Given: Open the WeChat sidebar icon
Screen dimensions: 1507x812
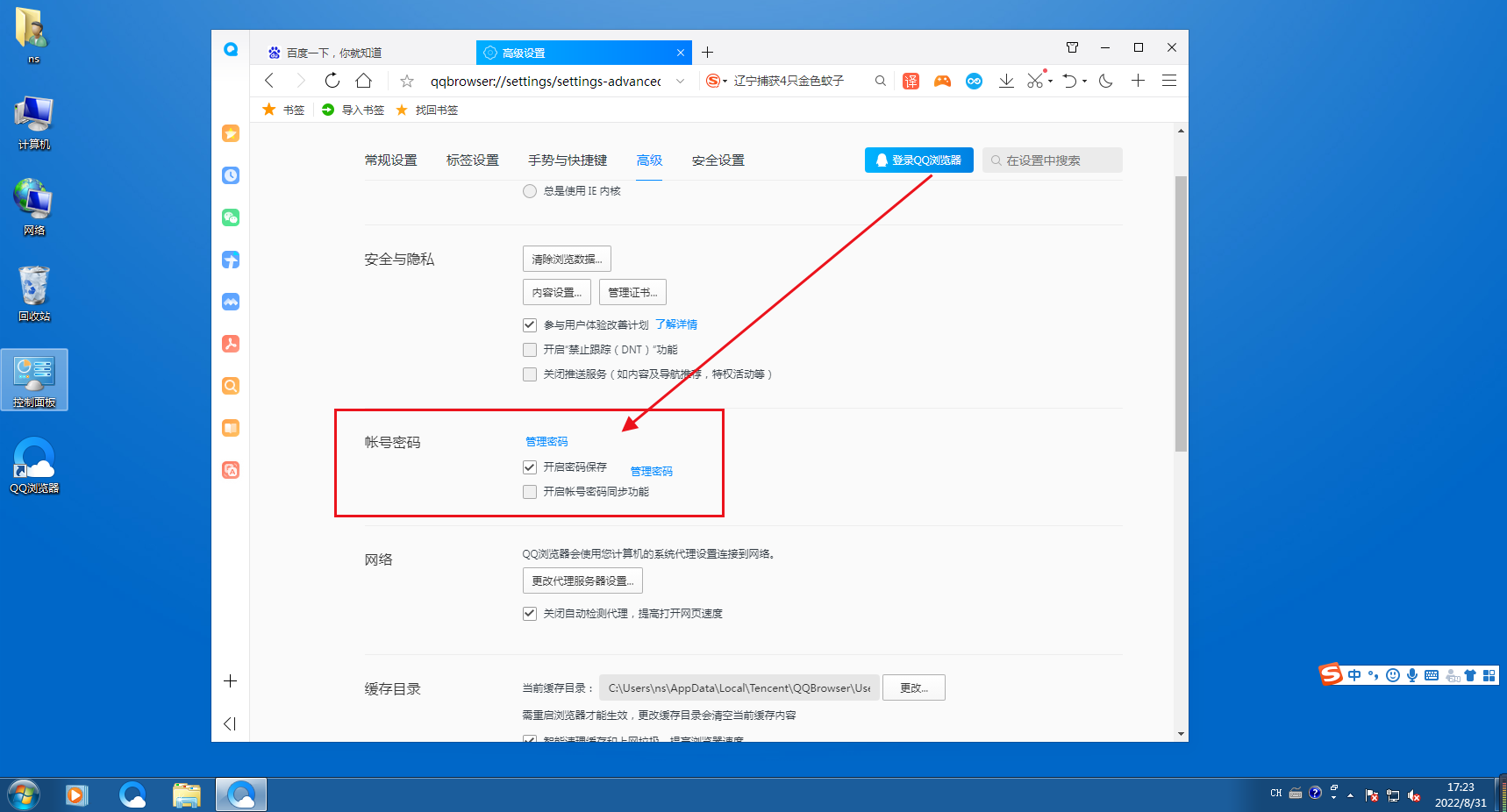Looking at the screenshot, I should pos(231,217).
